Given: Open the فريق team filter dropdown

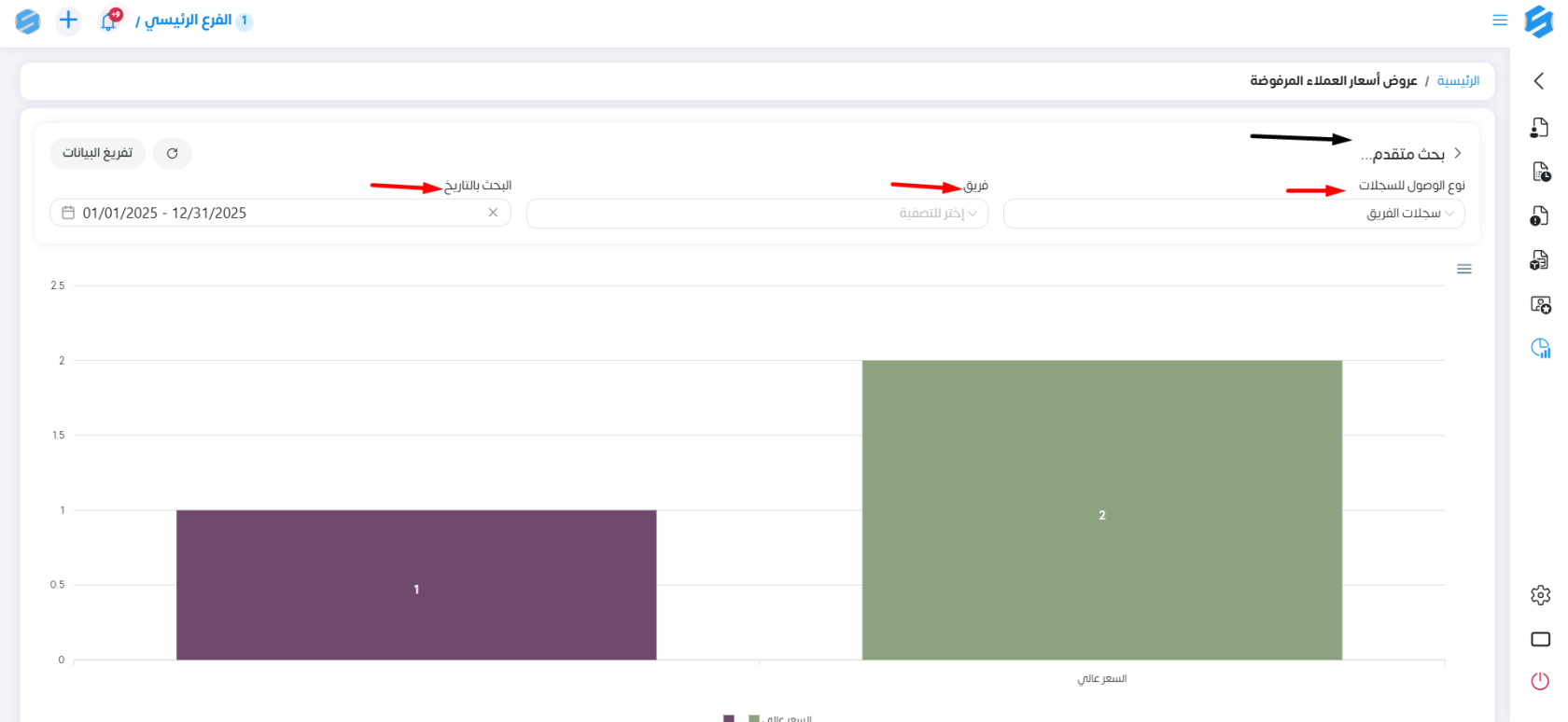Looking at the screenshot, I should click(x=757, y=214).
